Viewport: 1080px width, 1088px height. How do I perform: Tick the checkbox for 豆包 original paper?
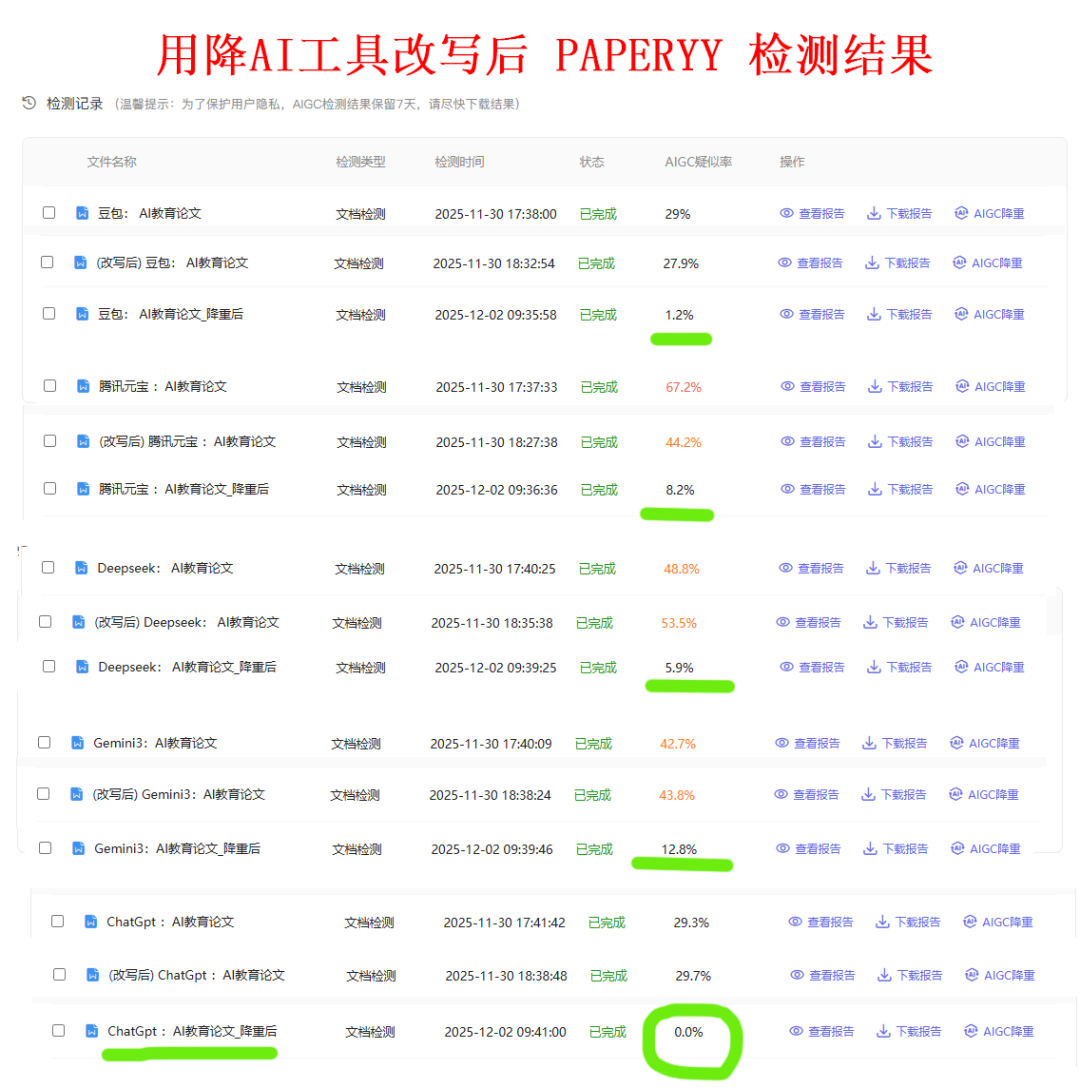coord(49,213)
